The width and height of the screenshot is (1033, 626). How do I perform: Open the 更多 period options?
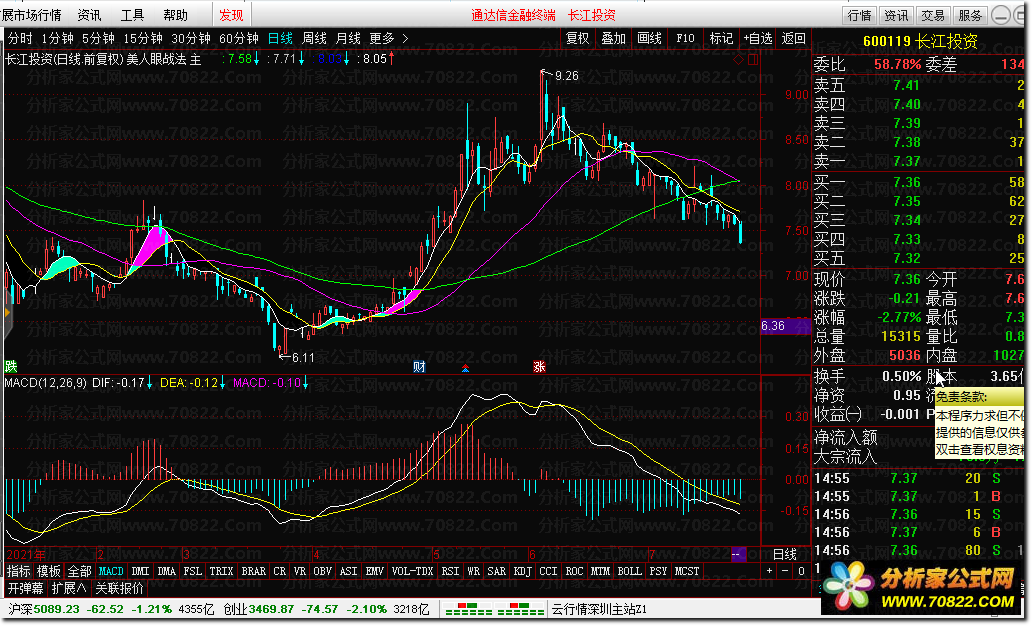pos(381,39)
